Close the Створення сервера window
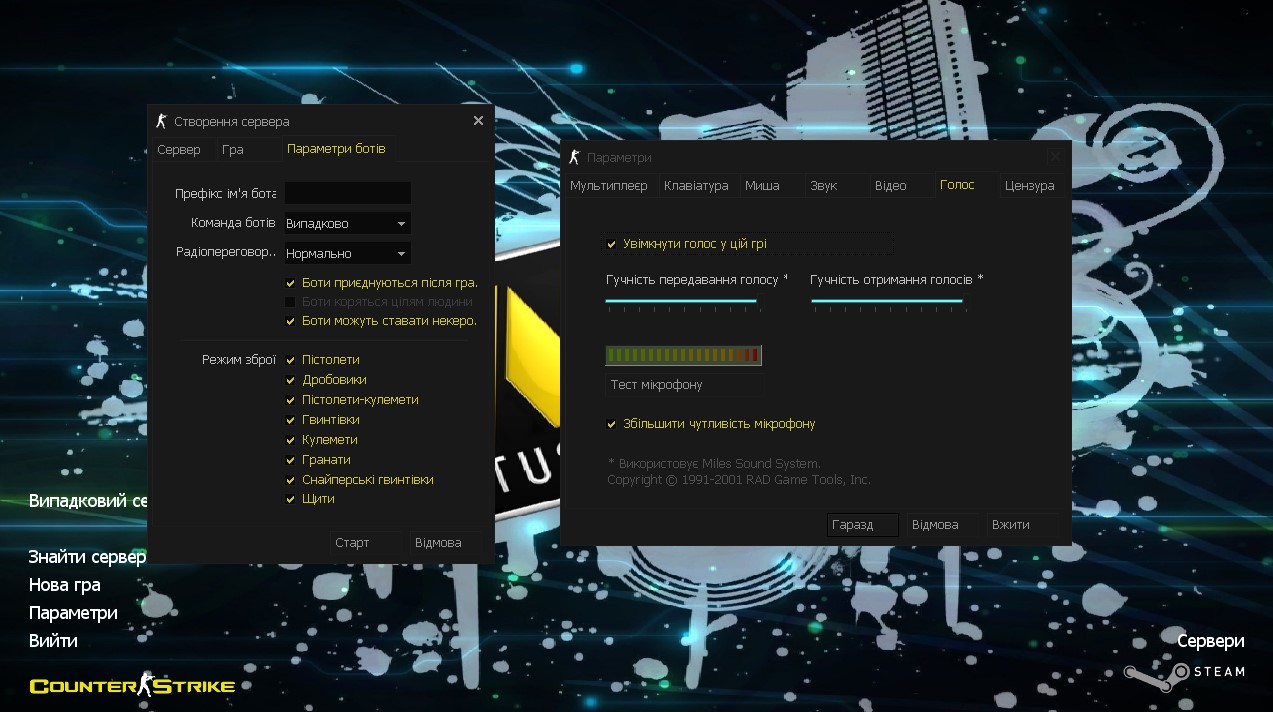Screen dimensions: 1273x712 478,121
